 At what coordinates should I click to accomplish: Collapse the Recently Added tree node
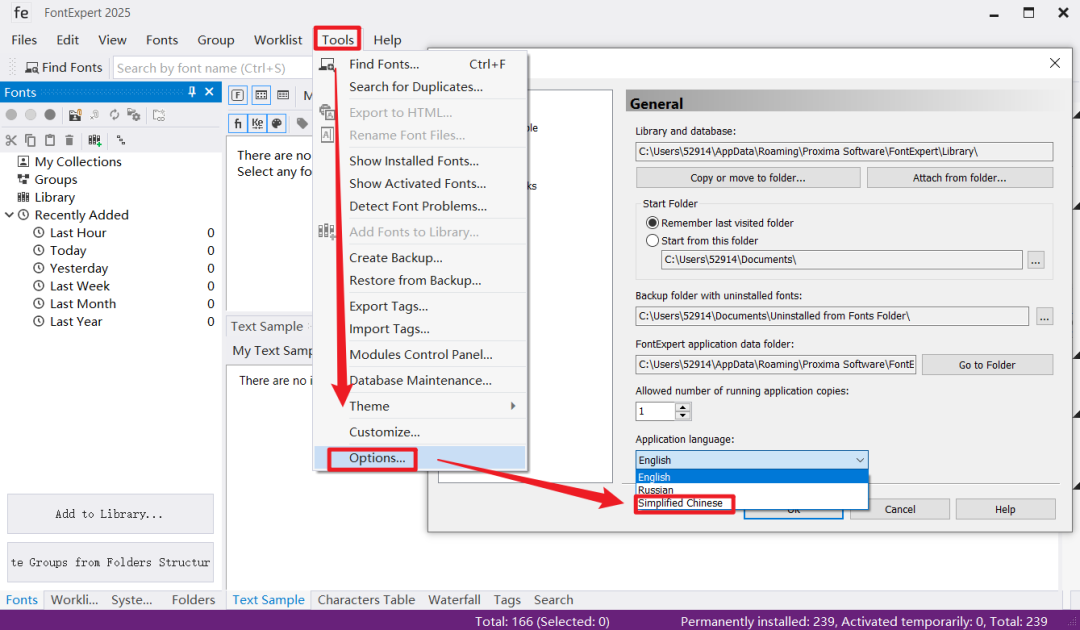(9, 215)
